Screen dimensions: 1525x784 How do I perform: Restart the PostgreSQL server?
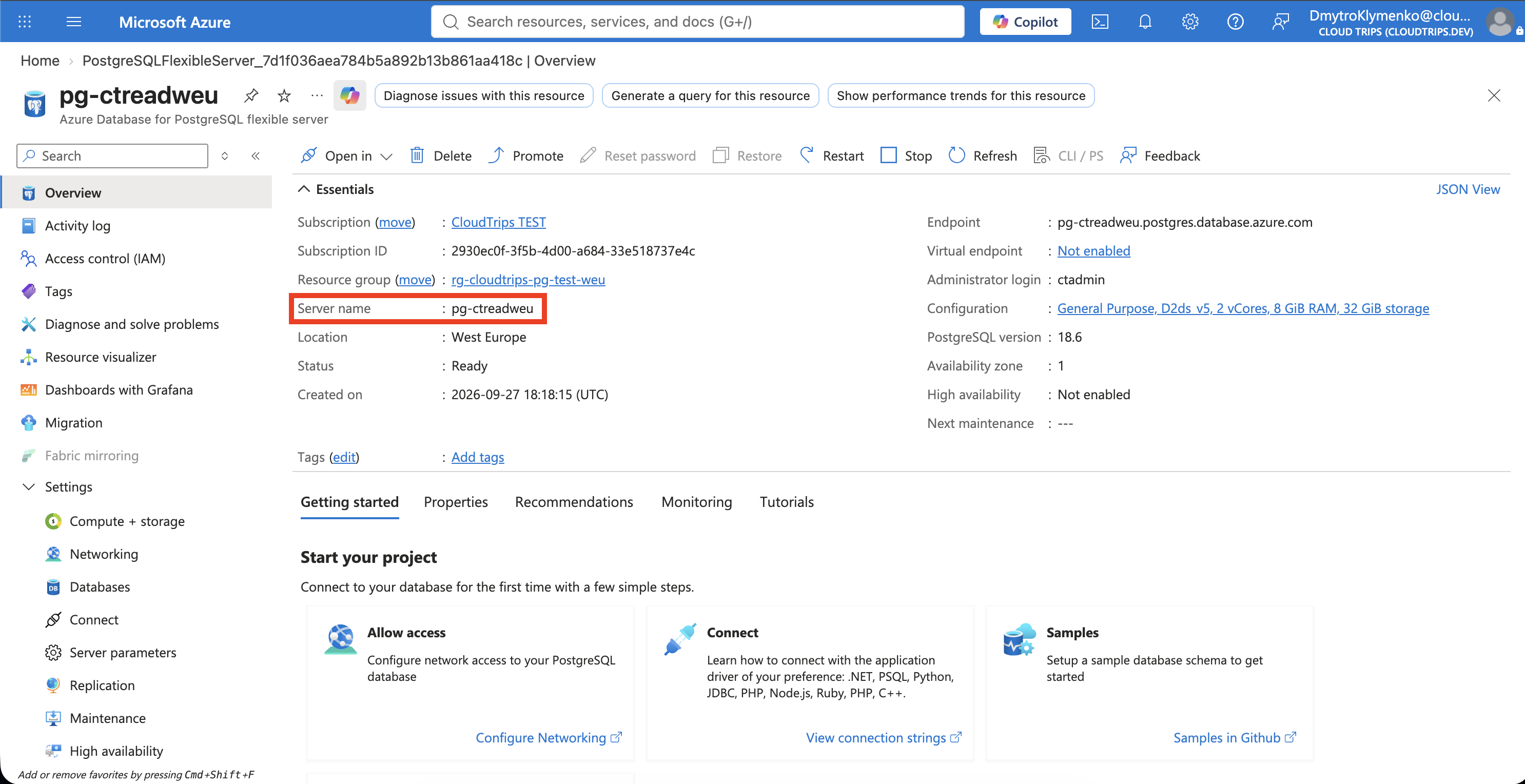point(832,156)
